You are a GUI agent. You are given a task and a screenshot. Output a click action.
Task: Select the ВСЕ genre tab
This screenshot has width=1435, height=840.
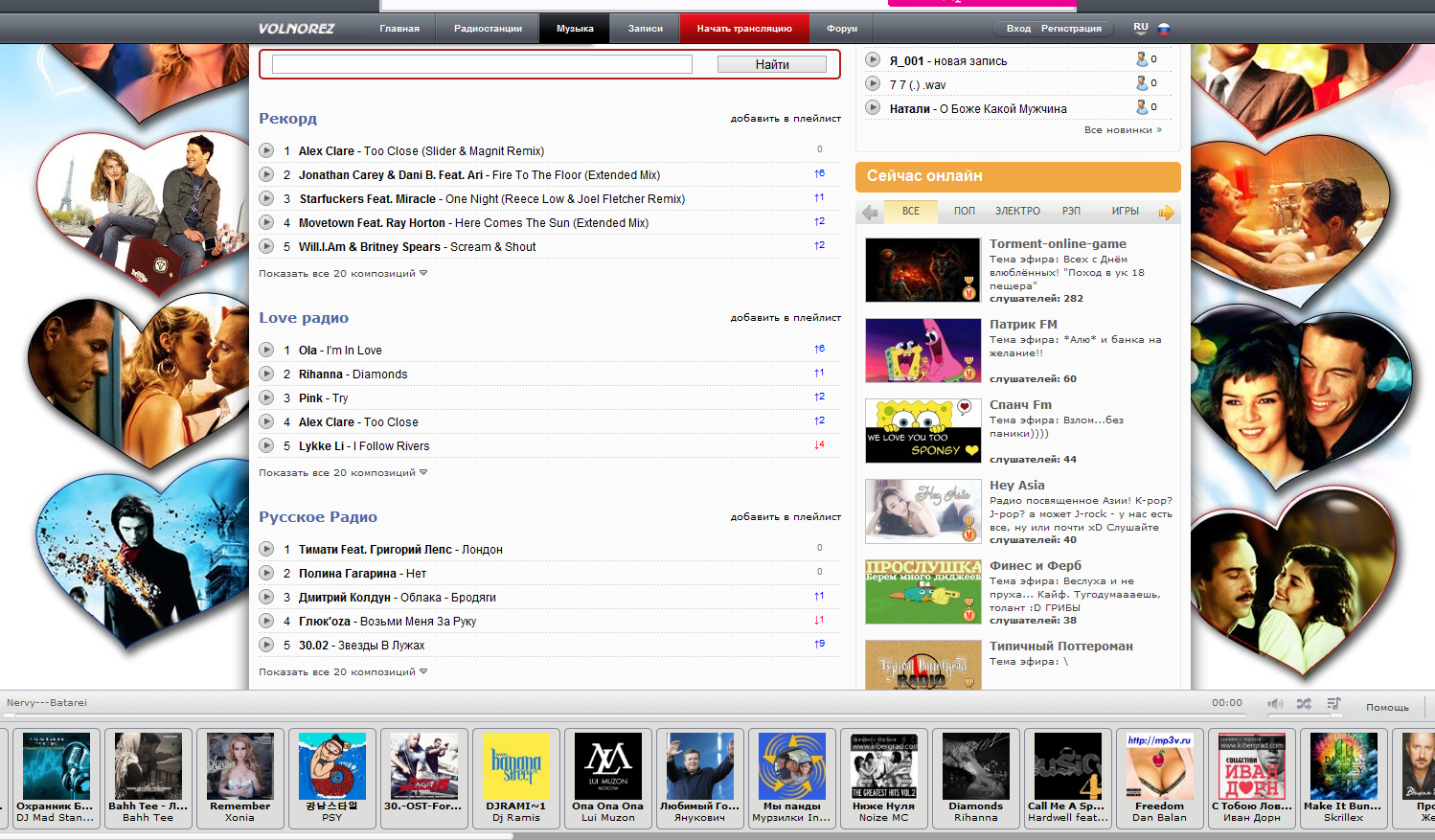(x=911, y=211)
